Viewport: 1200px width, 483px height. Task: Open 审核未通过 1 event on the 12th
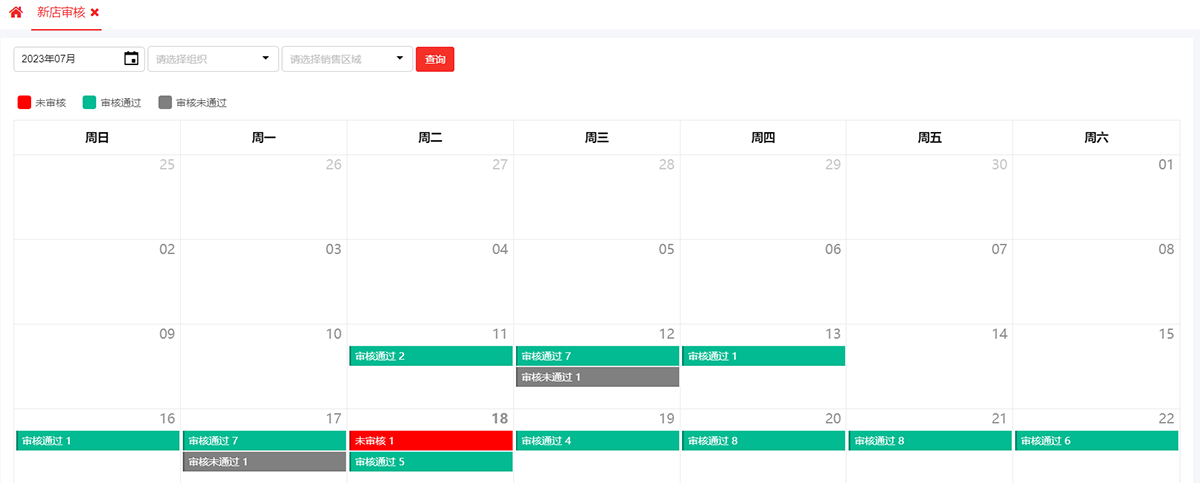pos(597,377)
